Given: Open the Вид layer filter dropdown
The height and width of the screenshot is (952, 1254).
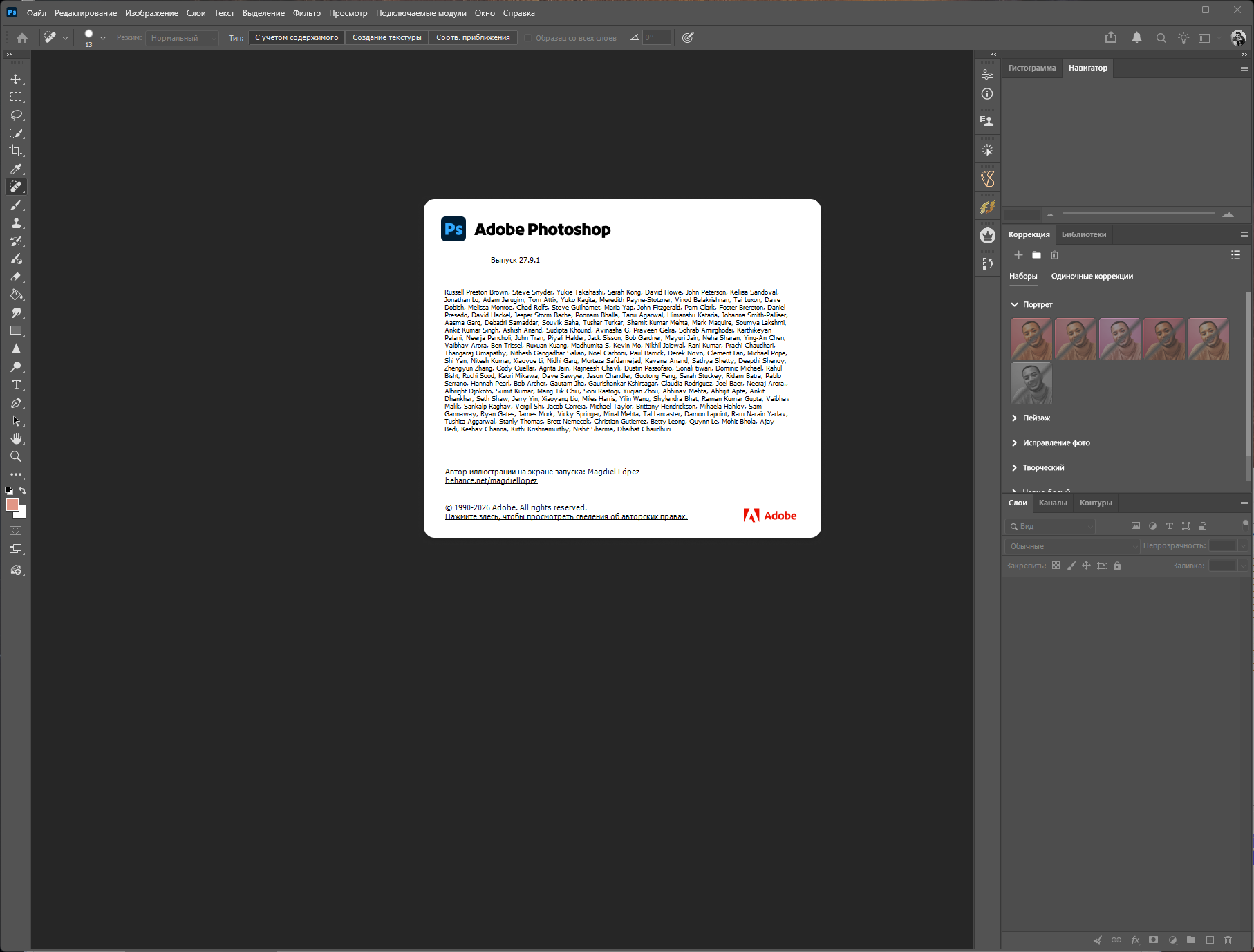Looking at the screenshot, I should (1051, 527).
